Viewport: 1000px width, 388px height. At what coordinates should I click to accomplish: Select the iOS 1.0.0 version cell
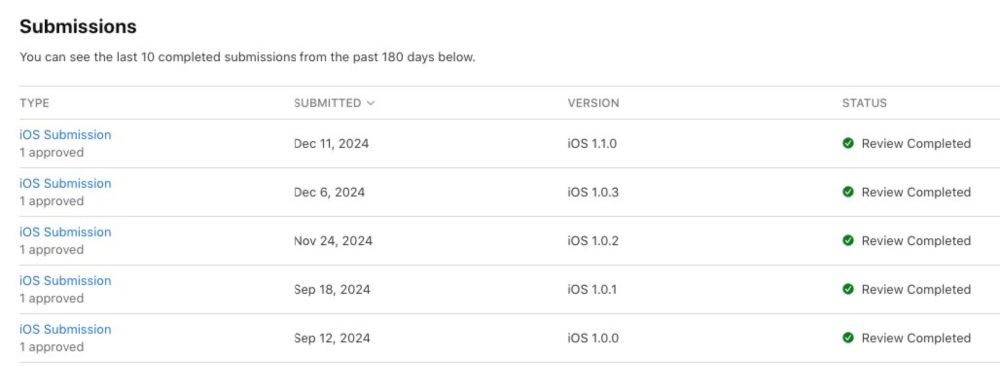pos(592,338)
